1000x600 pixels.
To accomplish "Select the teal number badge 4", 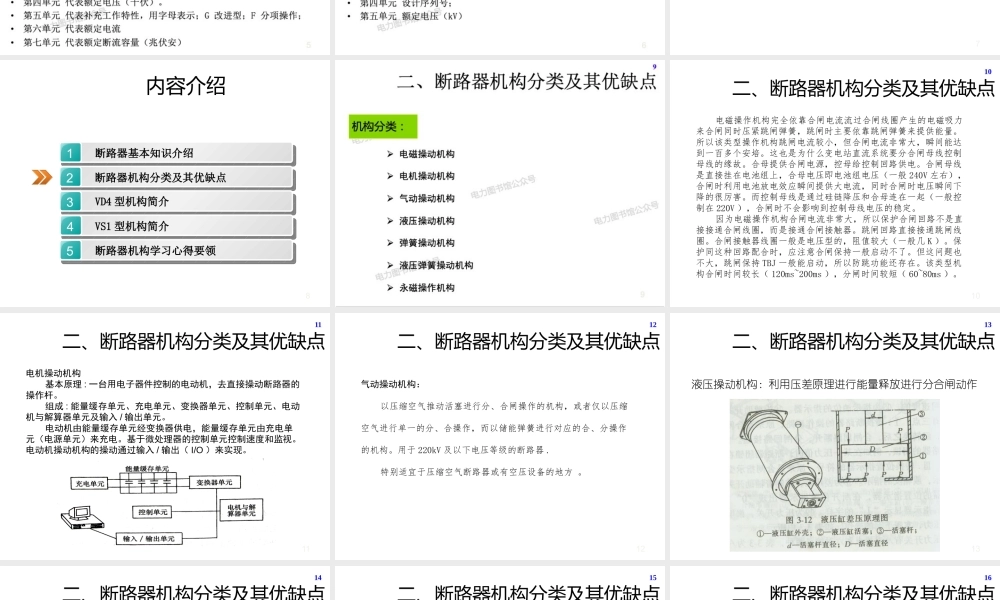I will coord(69,228).
